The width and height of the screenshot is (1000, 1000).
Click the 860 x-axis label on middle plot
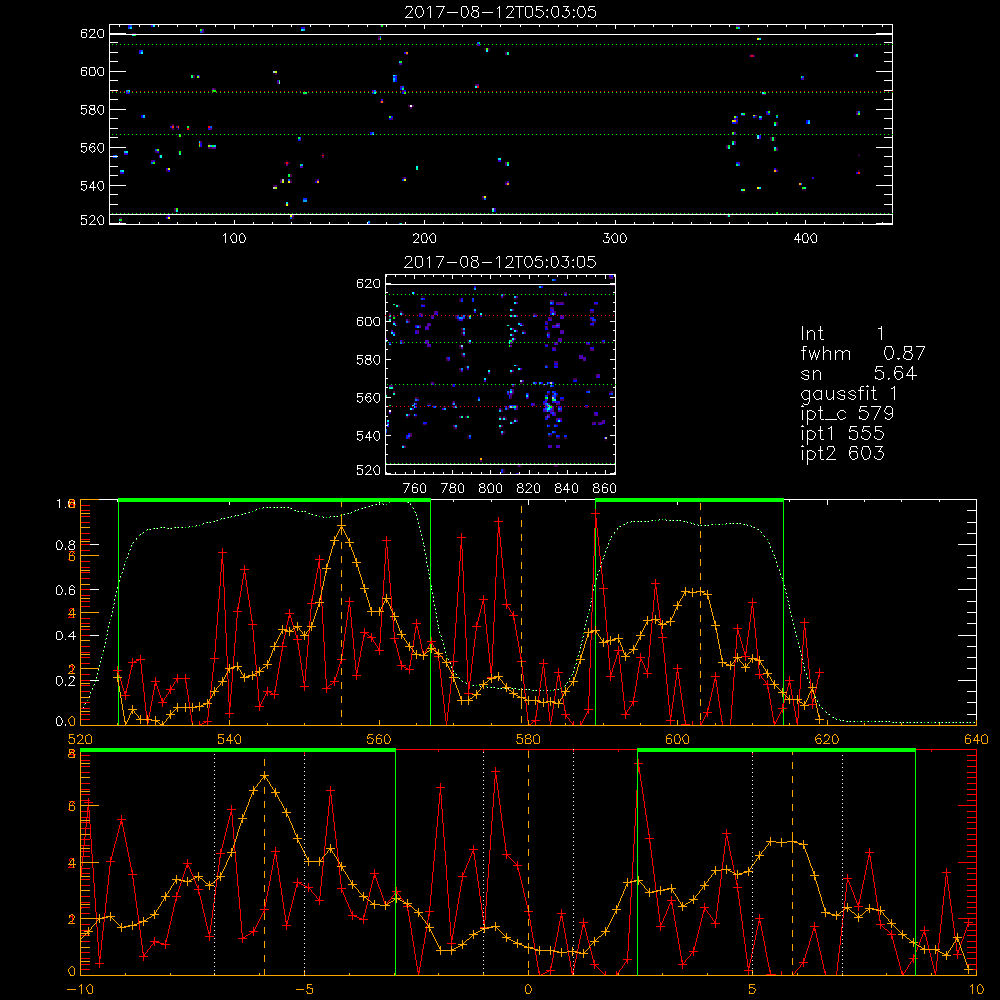(605, 489)
